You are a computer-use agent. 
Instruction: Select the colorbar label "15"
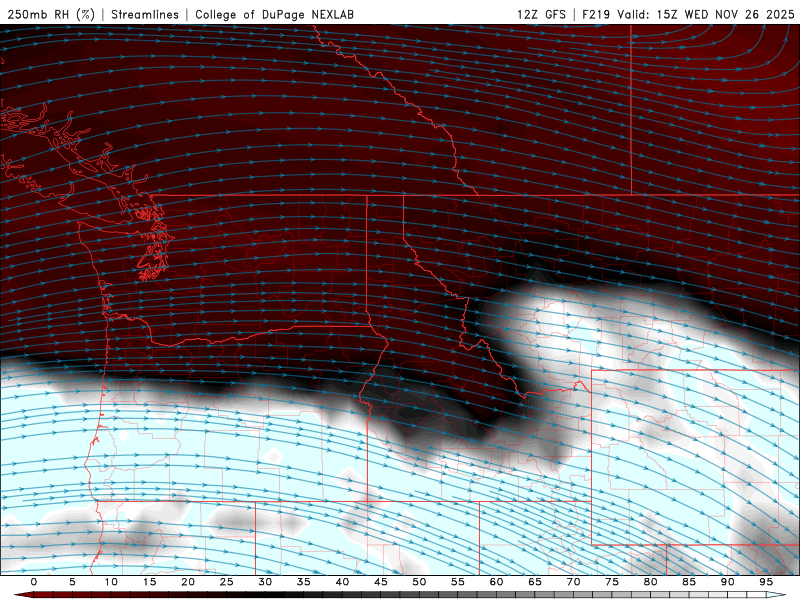(x=149, y=582)
